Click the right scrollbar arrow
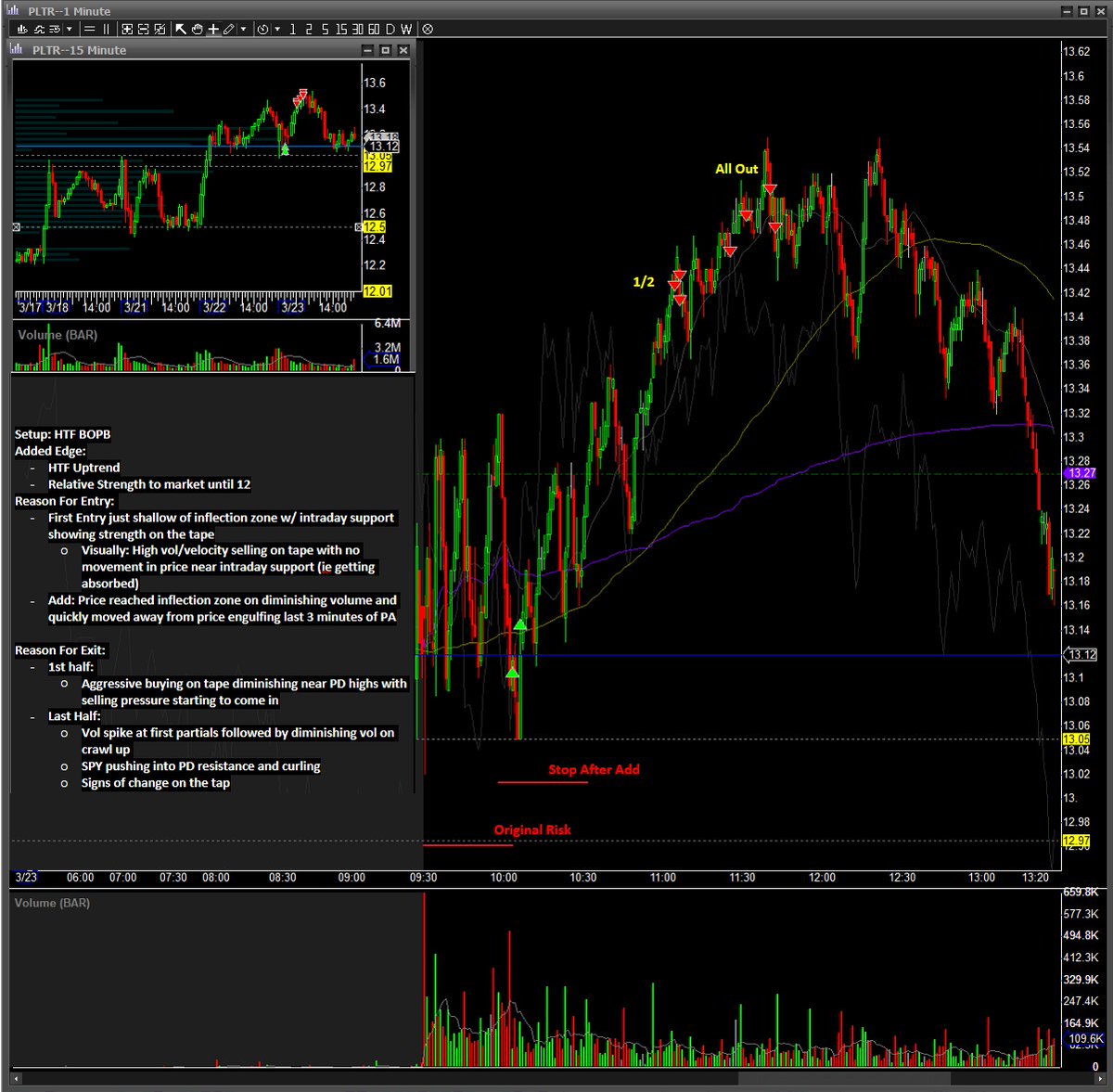 pyautogui.click(x=1101, y=1079)
